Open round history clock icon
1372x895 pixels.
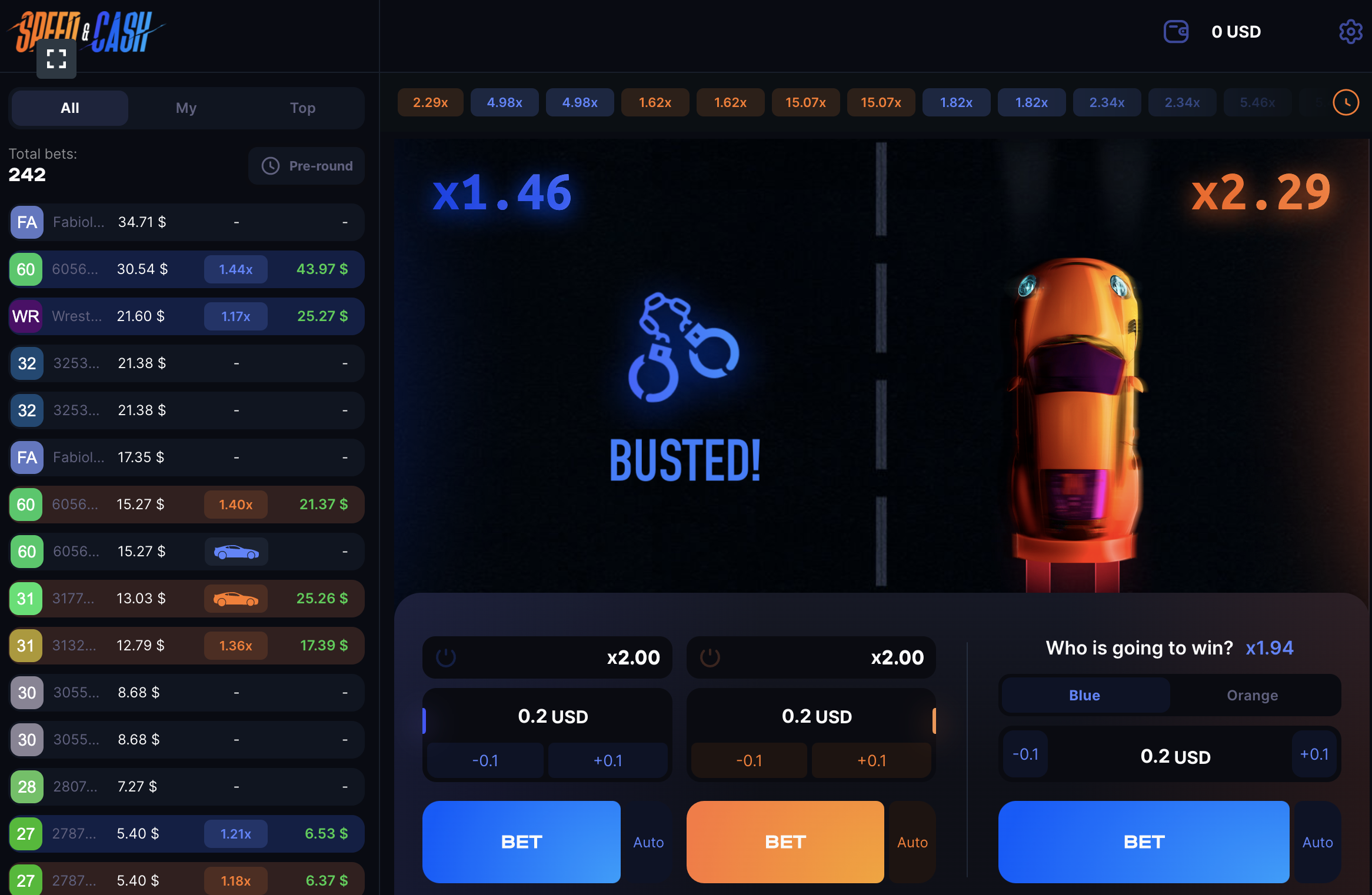[x=1346, y=103]
